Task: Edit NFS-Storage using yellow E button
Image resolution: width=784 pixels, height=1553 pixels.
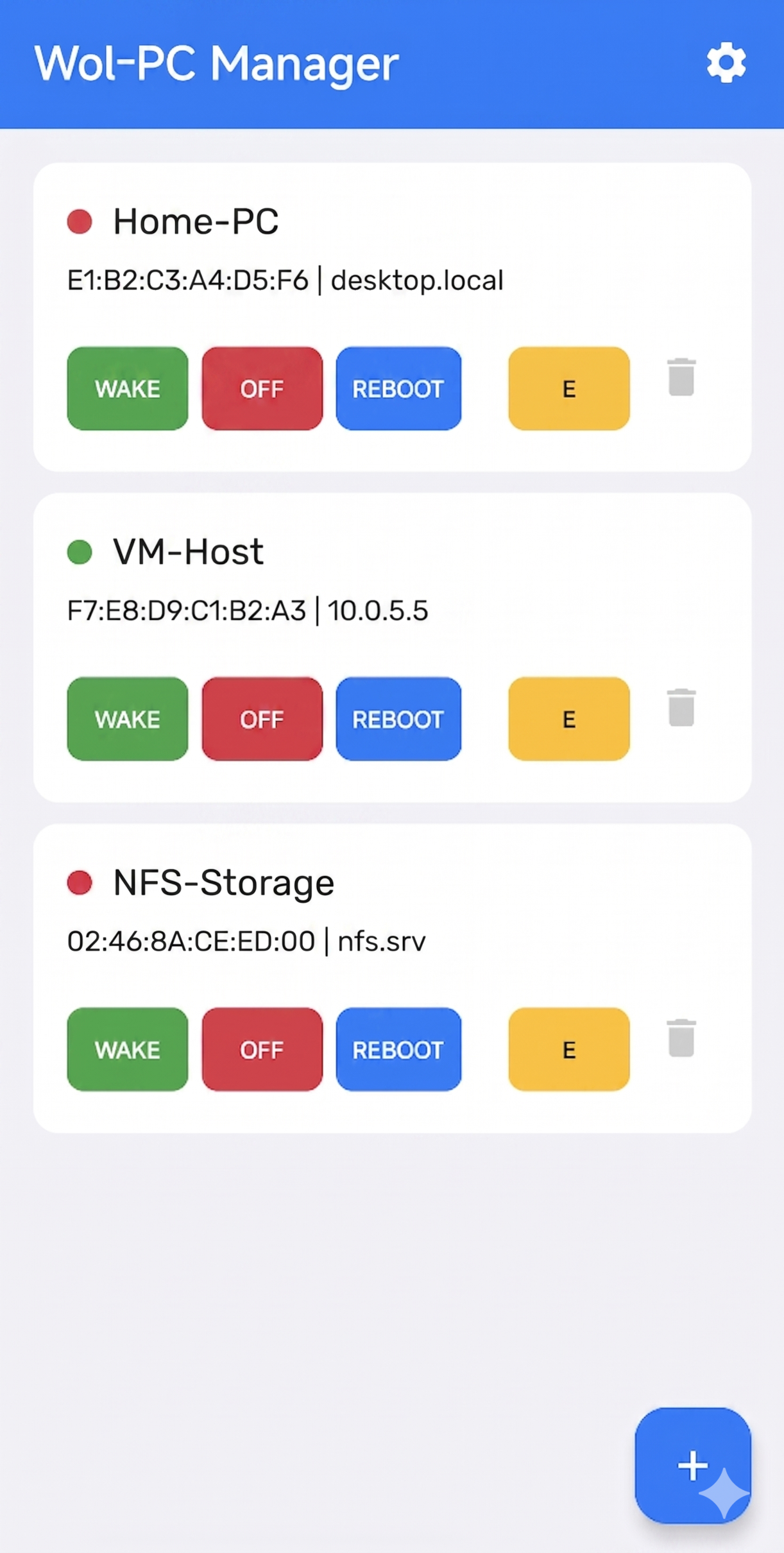Action: [x=568, y=1050]
